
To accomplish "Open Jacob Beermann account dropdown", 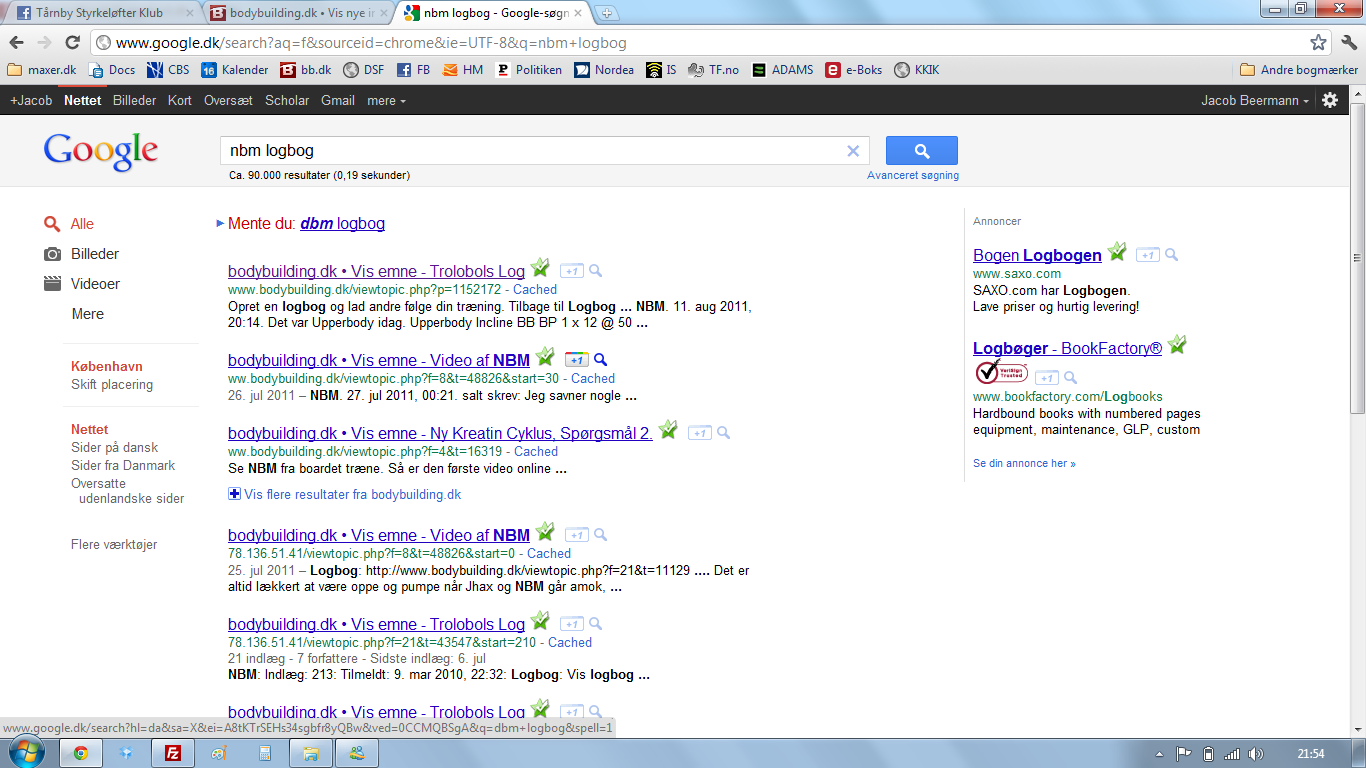I will [x=1255, y=101].
